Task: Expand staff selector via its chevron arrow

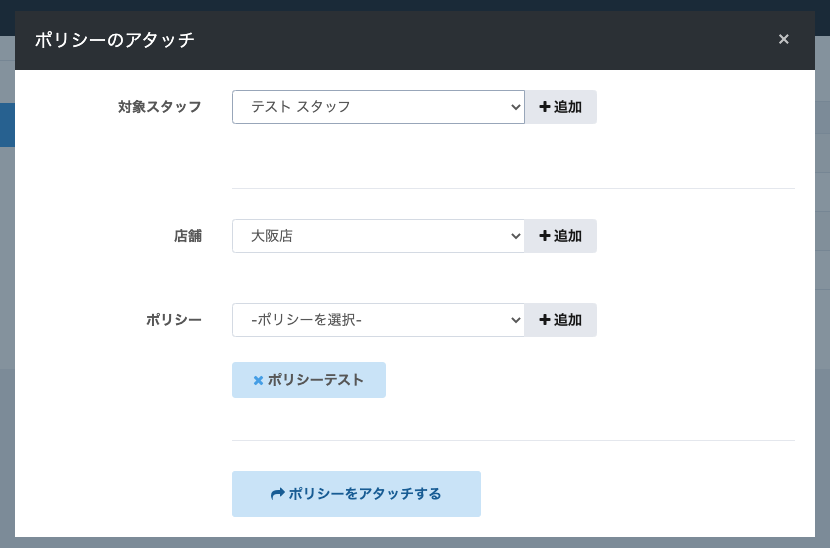Action: click(x=516, y=107)
